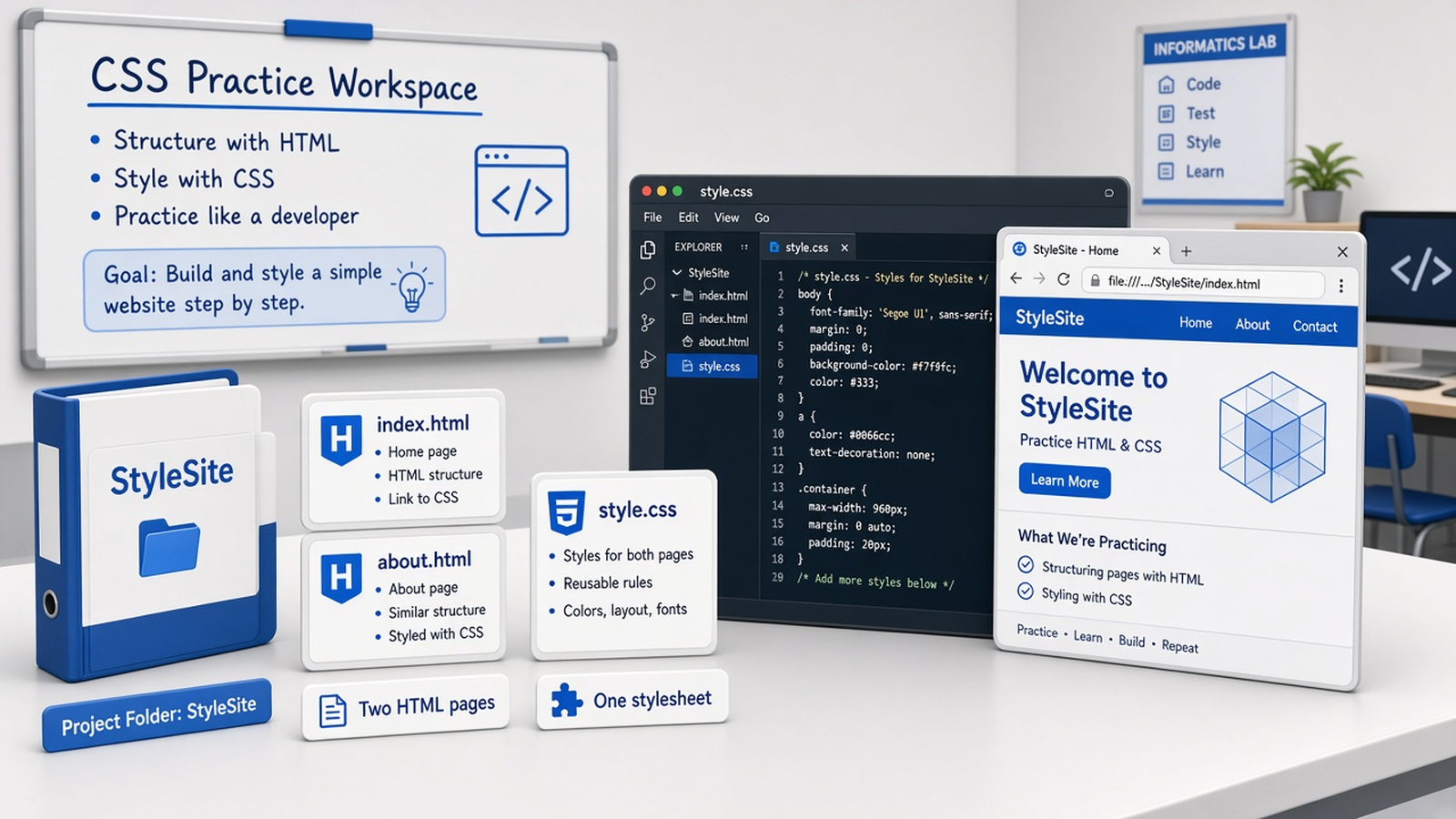Go back using browser back arrow
This screenshot has height=819, width=1456.
pos(1016,278)
